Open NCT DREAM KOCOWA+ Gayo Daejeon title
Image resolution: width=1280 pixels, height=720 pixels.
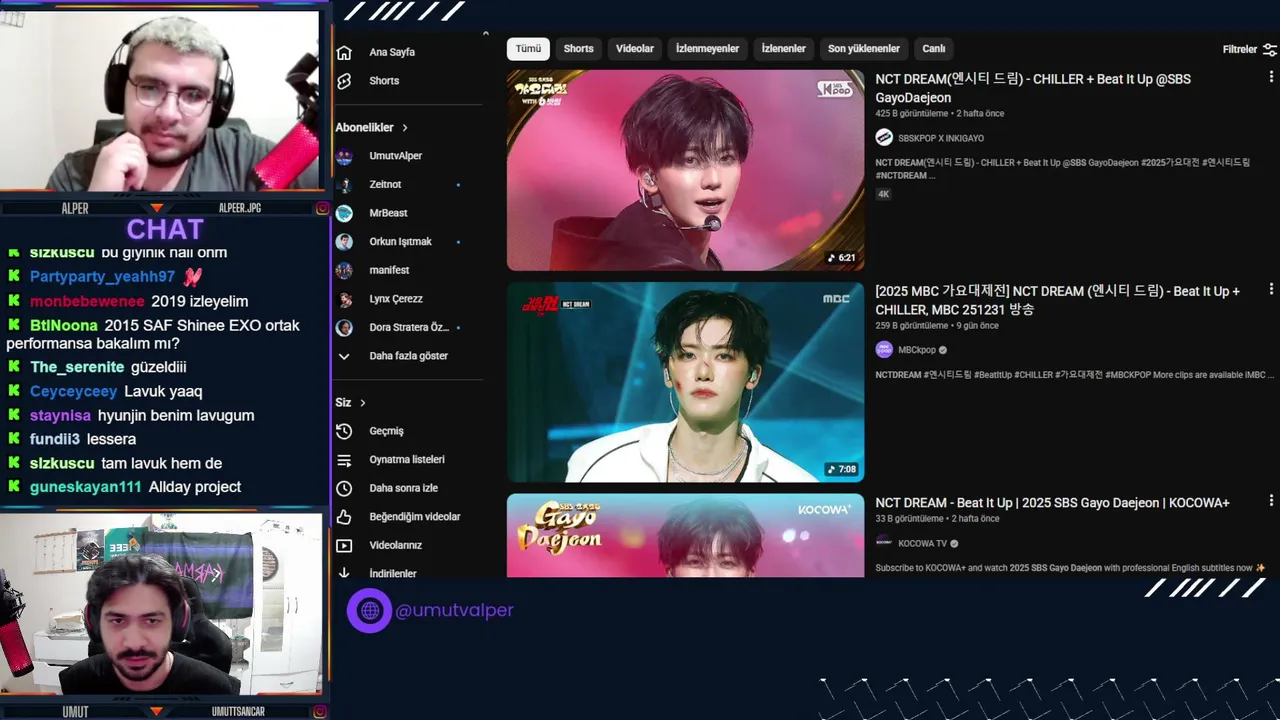tap(1052, 503)
